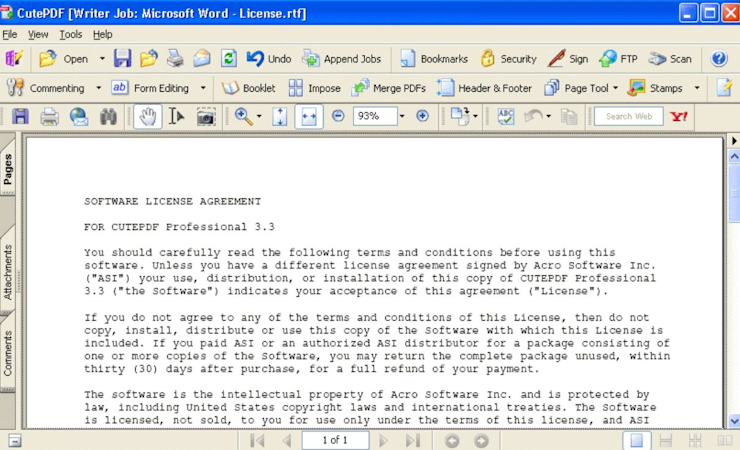This screenshot has width=740, height=450.
Task: Open the File menu
Action: coord(9,34)
